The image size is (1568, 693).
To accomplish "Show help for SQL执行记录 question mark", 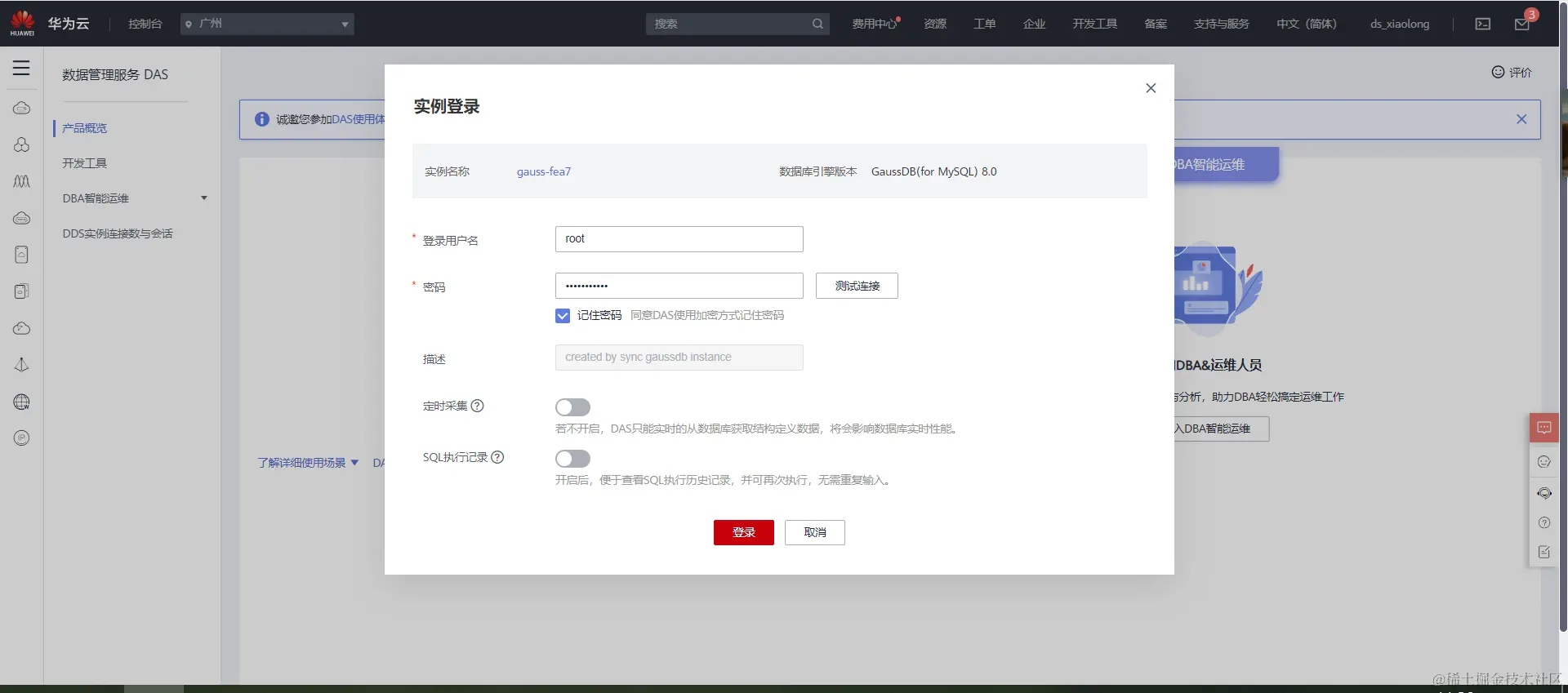I will (497, 457).
